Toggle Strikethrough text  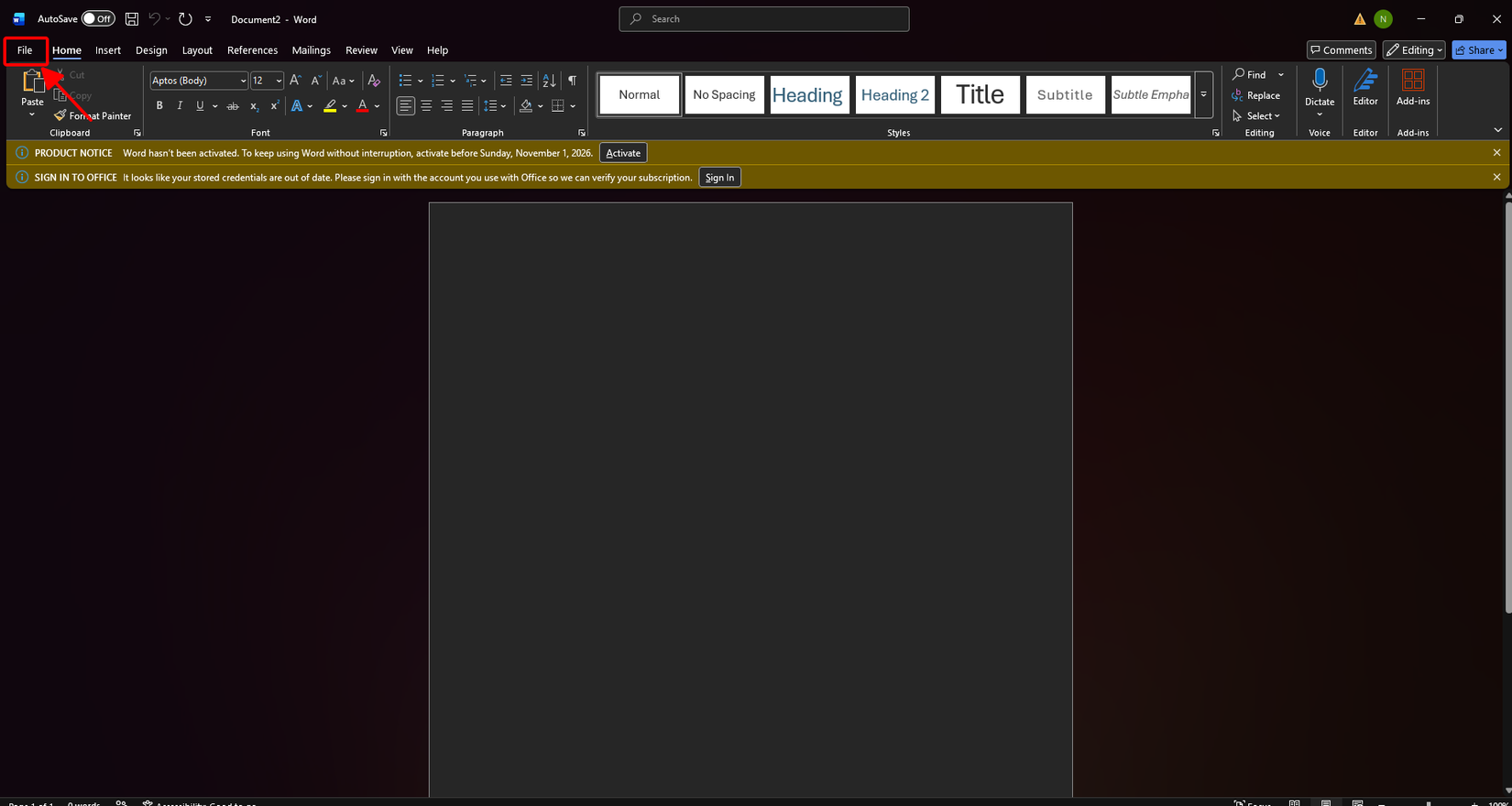click(x=233, y=106)
